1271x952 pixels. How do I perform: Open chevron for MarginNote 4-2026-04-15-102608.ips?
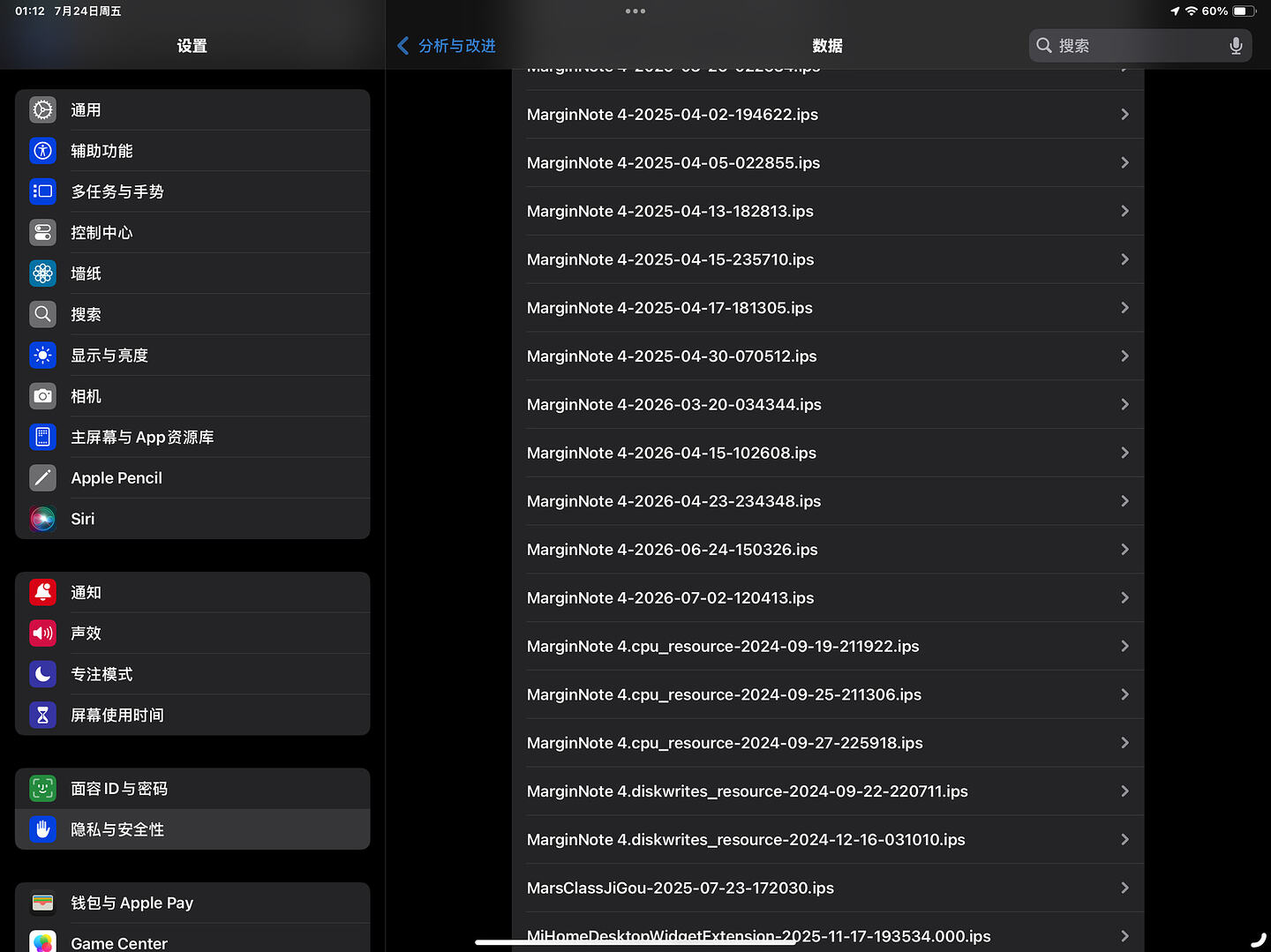[1124, 454]
